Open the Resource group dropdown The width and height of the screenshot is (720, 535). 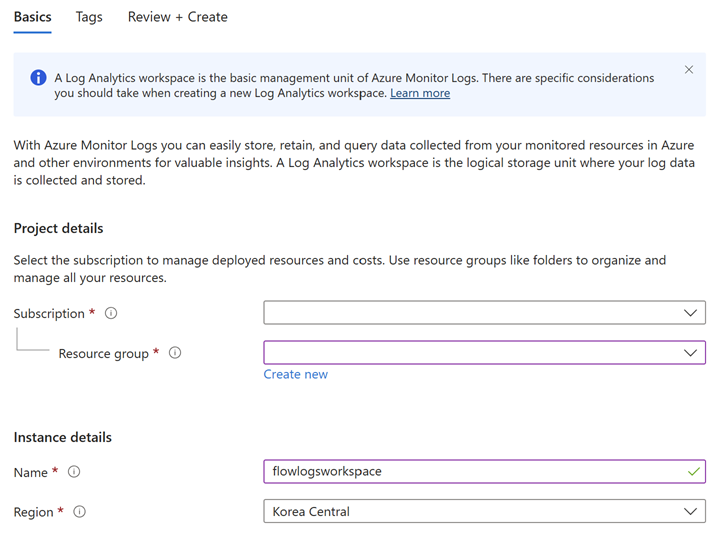[484, 353]
